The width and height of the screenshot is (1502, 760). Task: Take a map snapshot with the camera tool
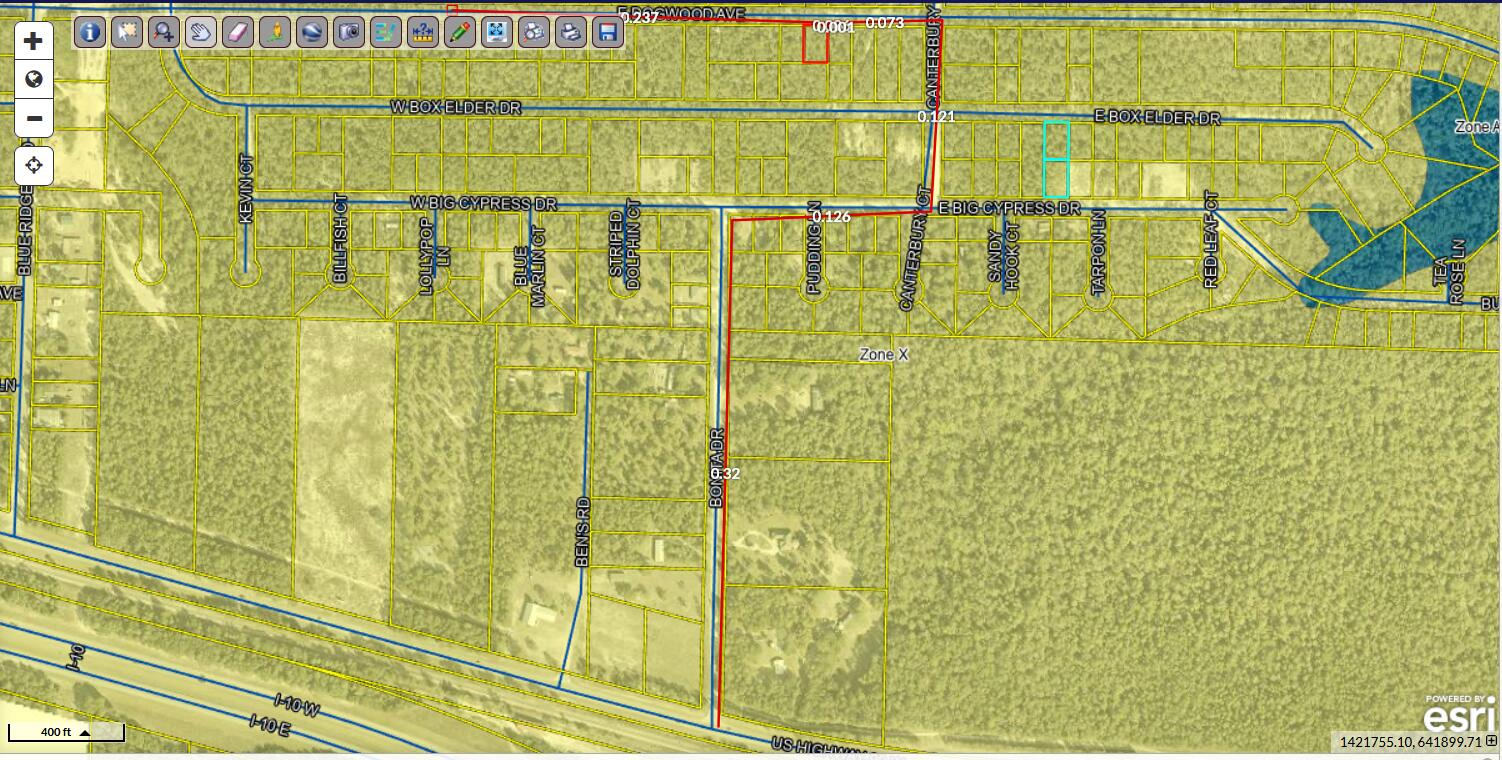pos(347,33)
